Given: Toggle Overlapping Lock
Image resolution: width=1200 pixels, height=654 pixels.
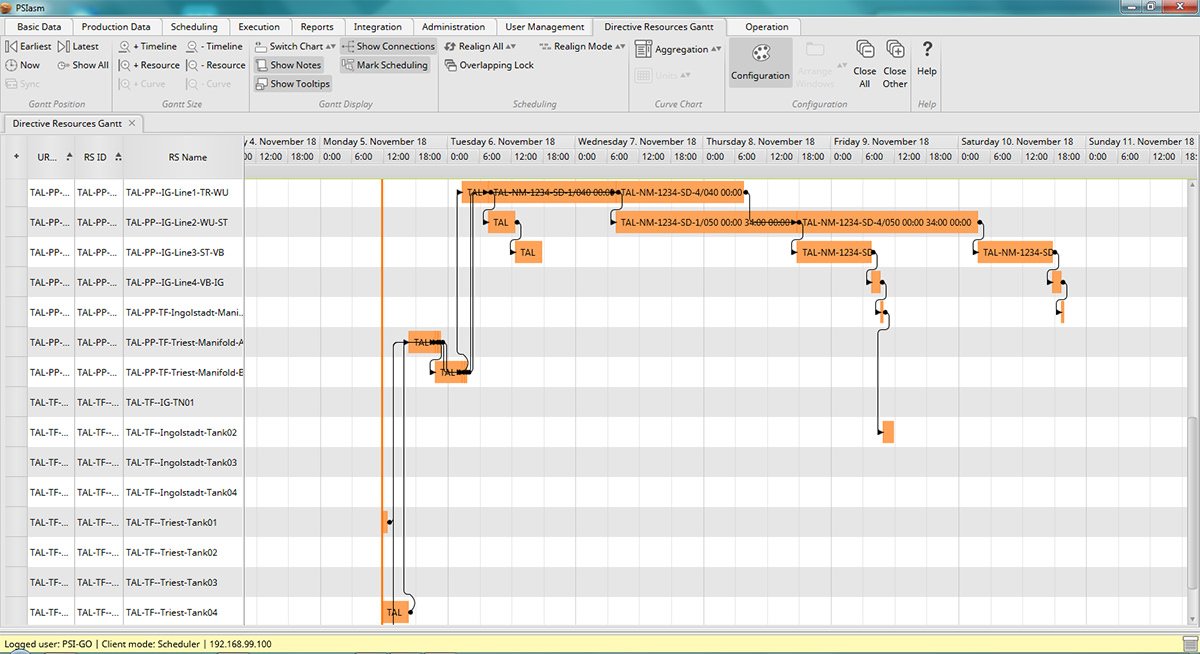Looking at the screenshot, I should pos(489,65).
